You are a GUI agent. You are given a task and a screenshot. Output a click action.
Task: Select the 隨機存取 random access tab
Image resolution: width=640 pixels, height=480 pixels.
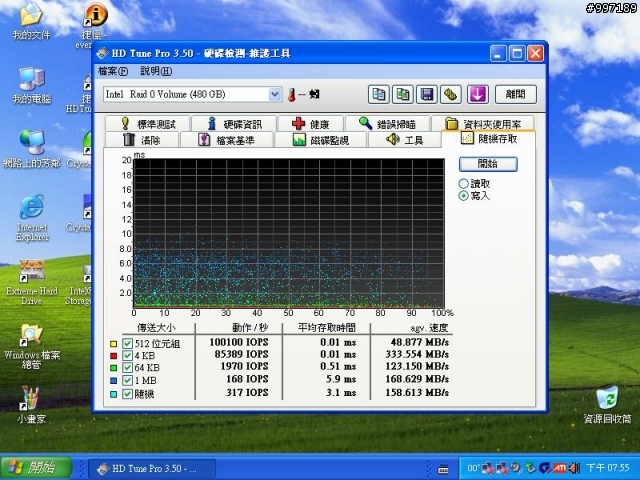click(x=489, y=139)
